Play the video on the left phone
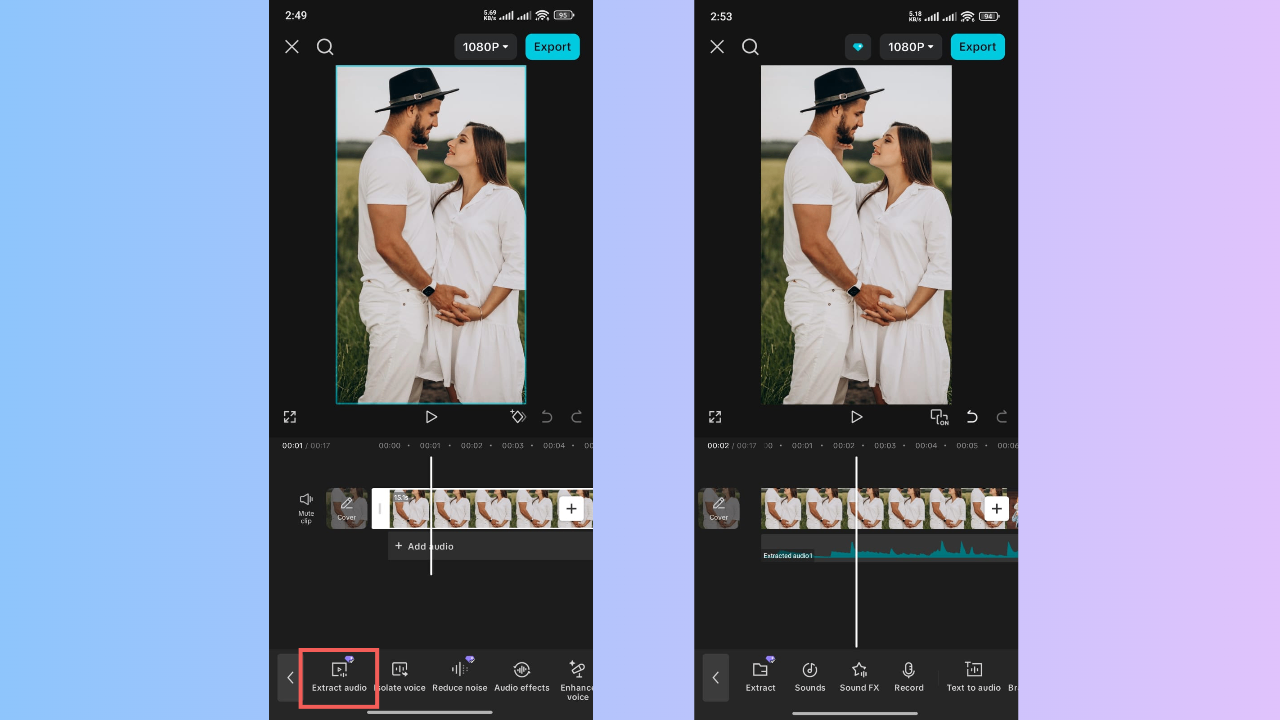Screen dimensions: 1280x720 click(x=431, y=417)
